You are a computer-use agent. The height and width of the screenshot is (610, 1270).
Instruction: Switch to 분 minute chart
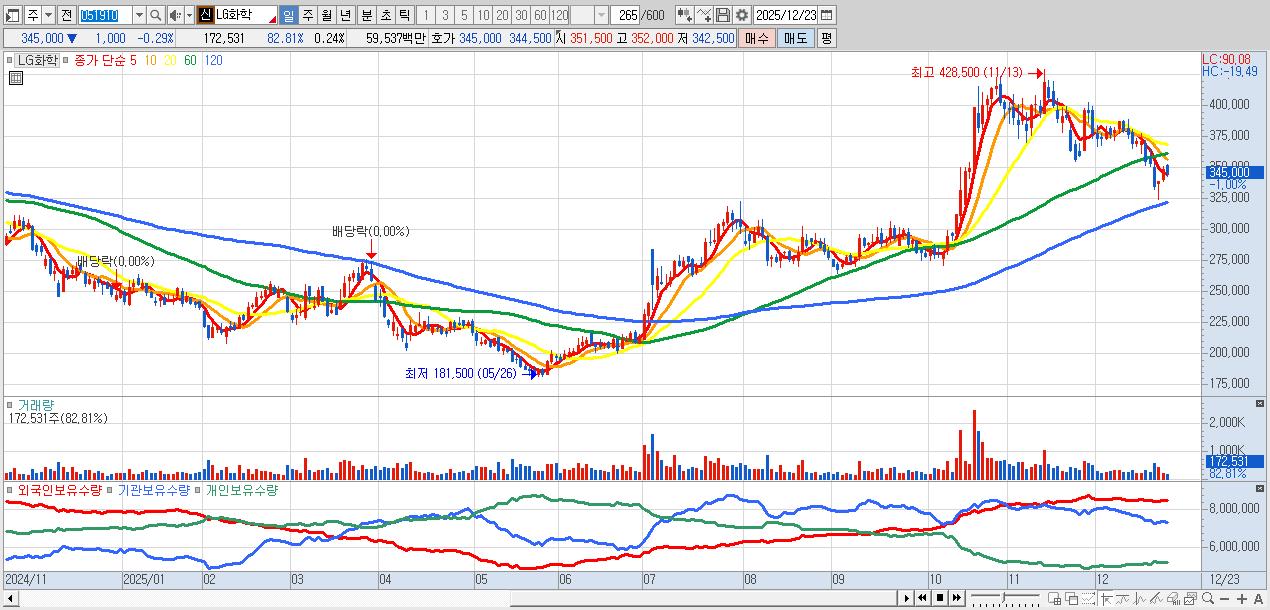(366, 15)
